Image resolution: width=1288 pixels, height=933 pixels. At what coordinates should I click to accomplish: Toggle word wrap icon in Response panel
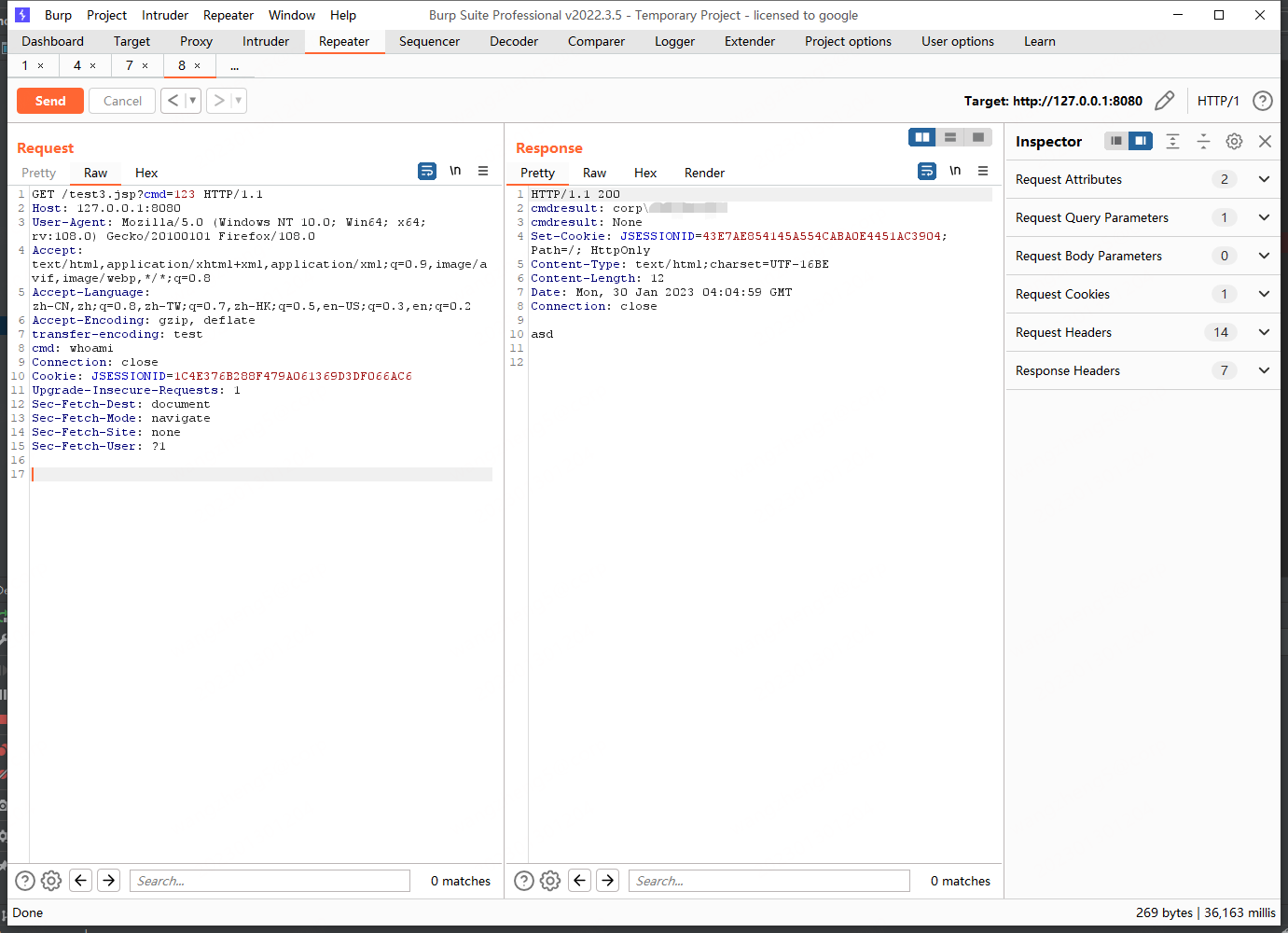(x=927, y=171)
